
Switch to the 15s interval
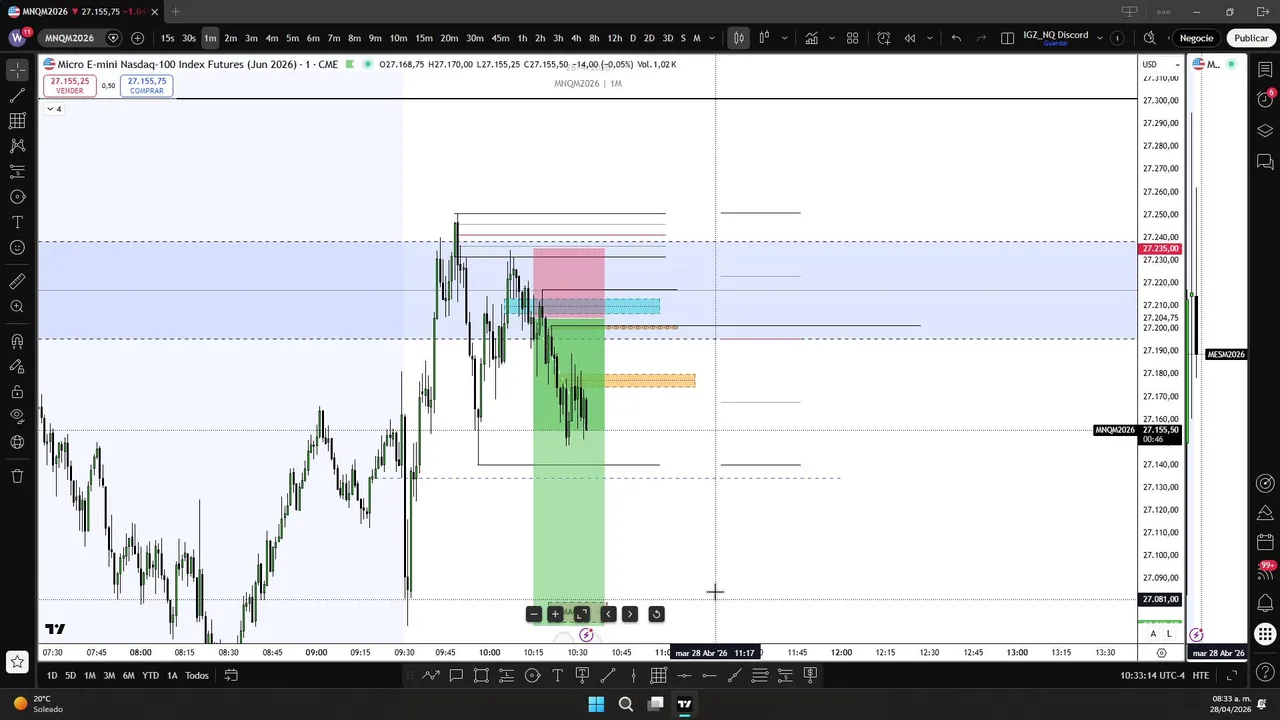tap(167, 38)
